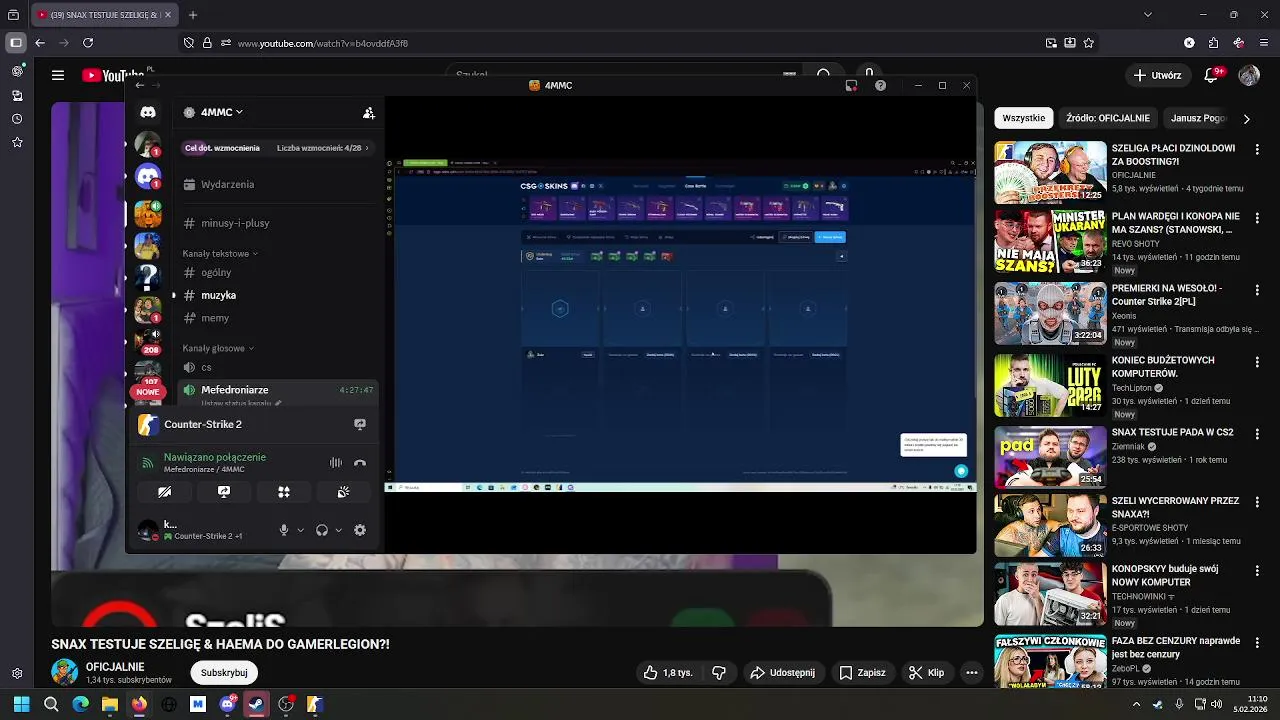The image size is (1280, 720).
Task: Toggle the browser sidebar panel button
Action: point(15,43)
